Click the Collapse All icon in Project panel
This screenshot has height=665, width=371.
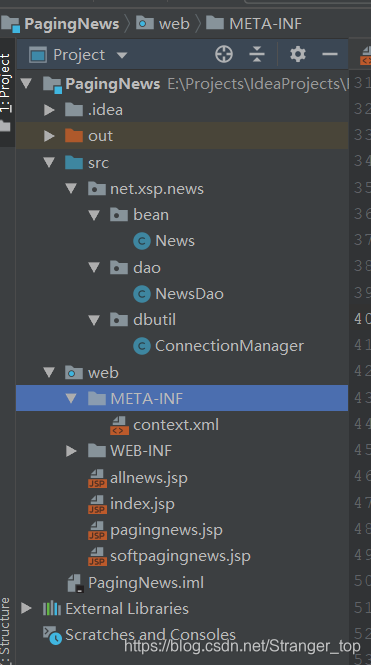click(257, 54)
